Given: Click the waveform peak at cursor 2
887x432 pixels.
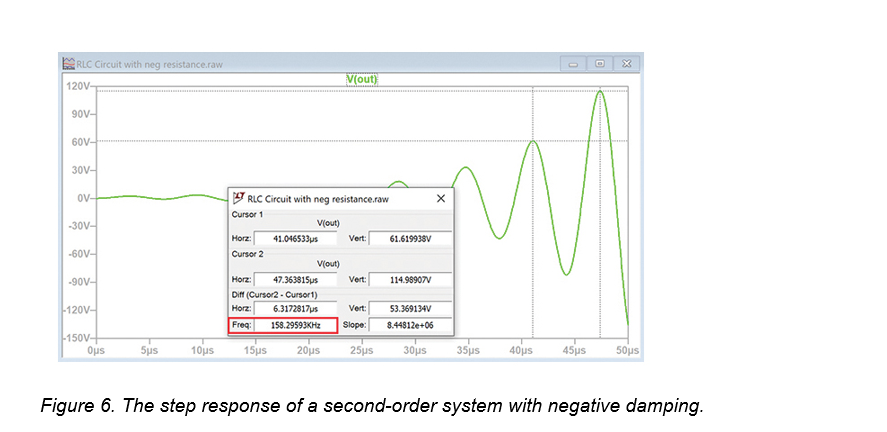Looking at the screenshot, I should [600, 91].
